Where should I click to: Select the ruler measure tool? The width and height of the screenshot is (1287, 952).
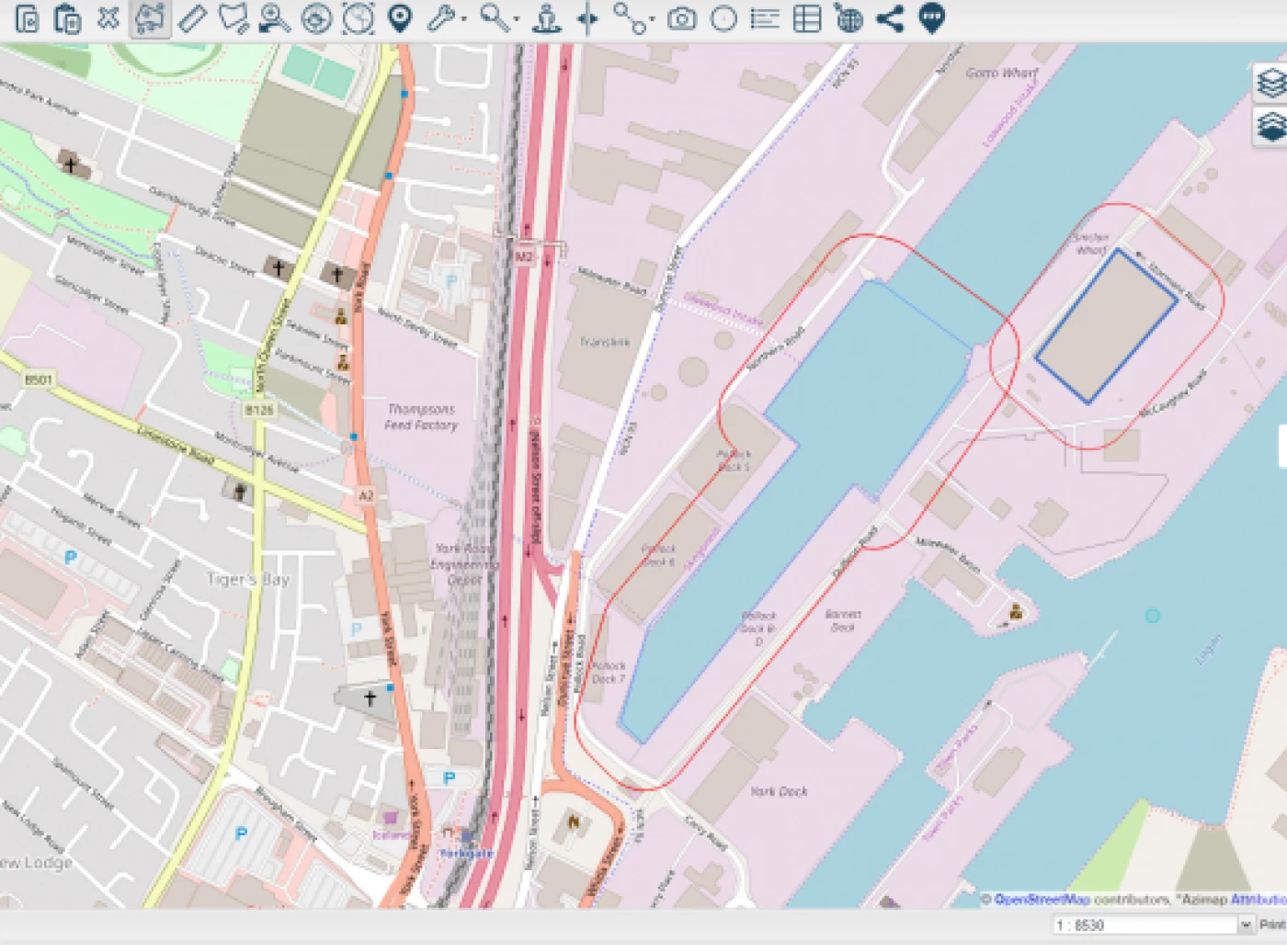pyautogui.click(x=192, y=18)
